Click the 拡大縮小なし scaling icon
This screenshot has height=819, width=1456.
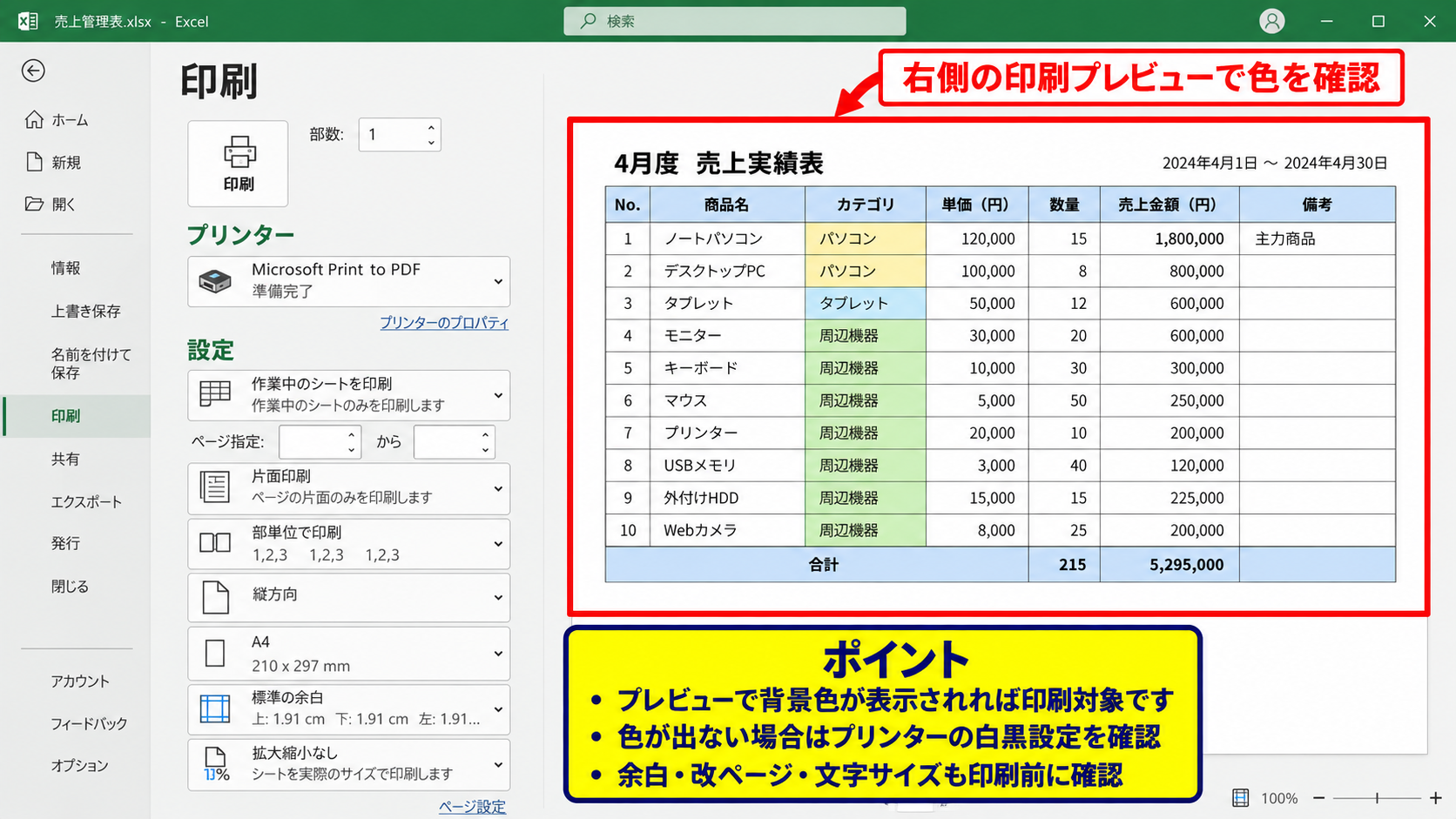[x=215, y=764]
